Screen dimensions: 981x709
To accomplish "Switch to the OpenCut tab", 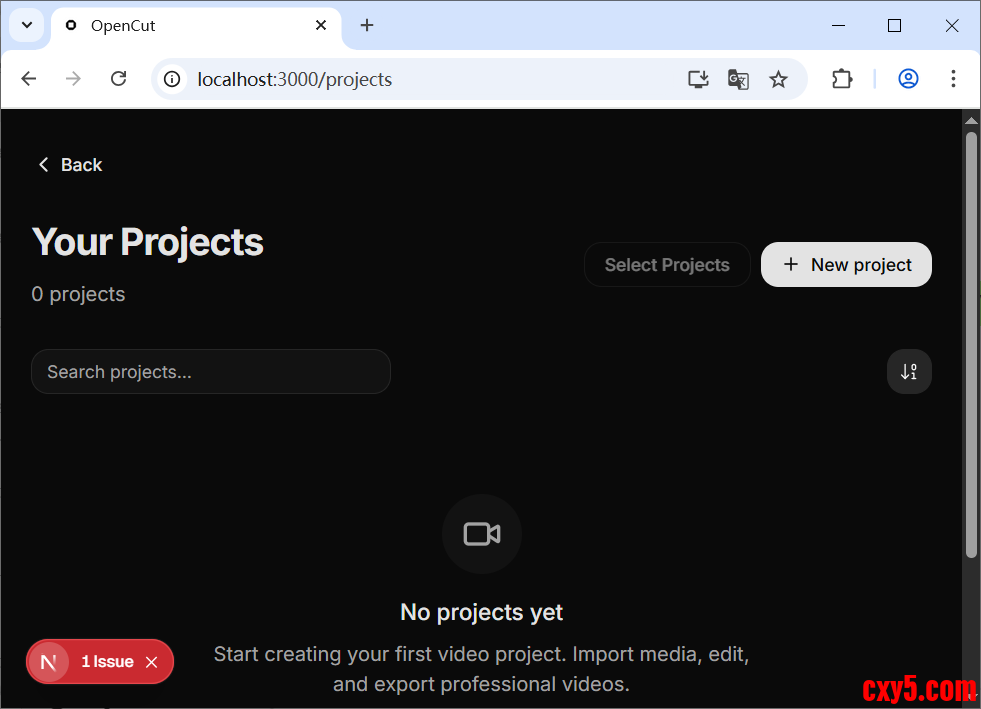I will point(180,26).
